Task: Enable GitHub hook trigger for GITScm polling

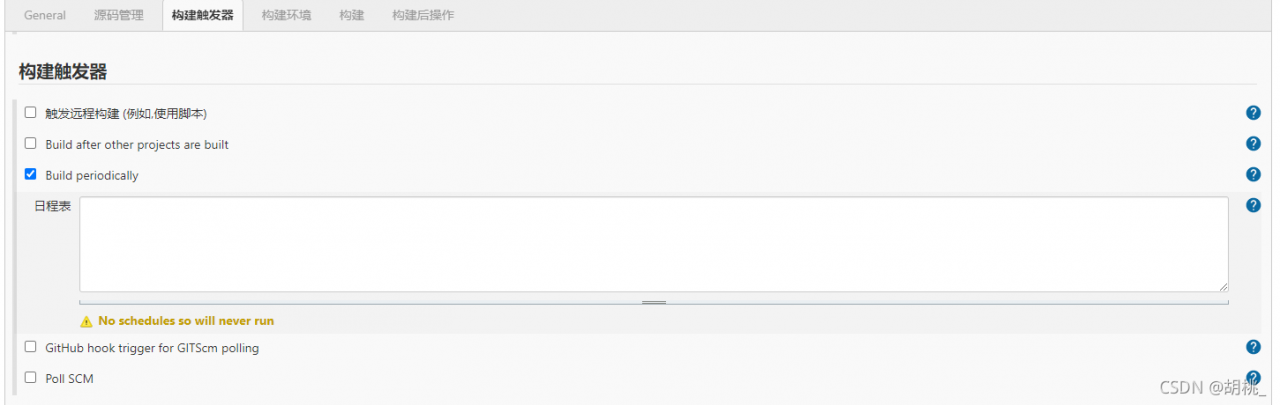Action: [30, 347]
